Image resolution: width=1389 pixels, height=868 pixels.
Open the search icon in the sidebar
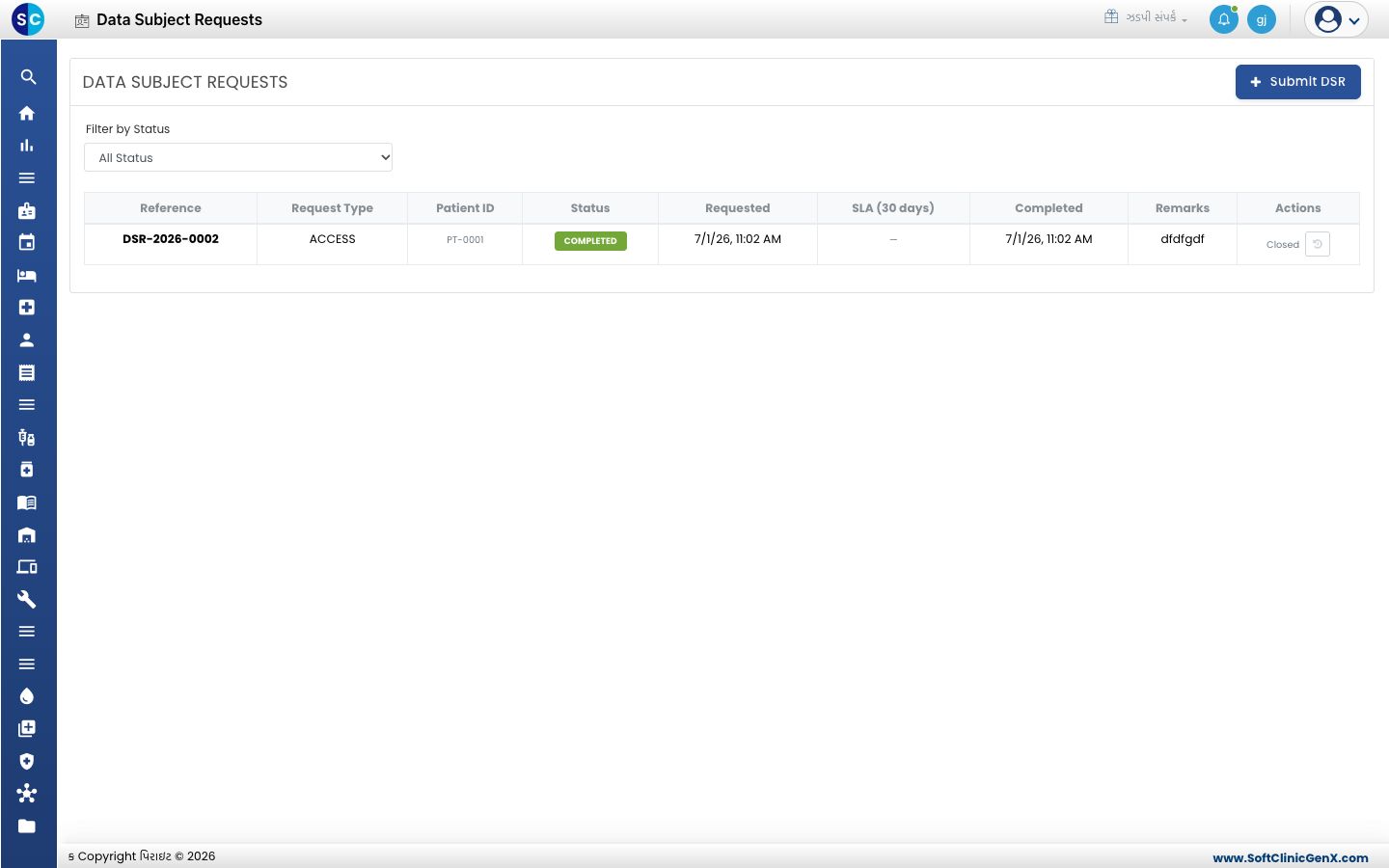(28, 77)
